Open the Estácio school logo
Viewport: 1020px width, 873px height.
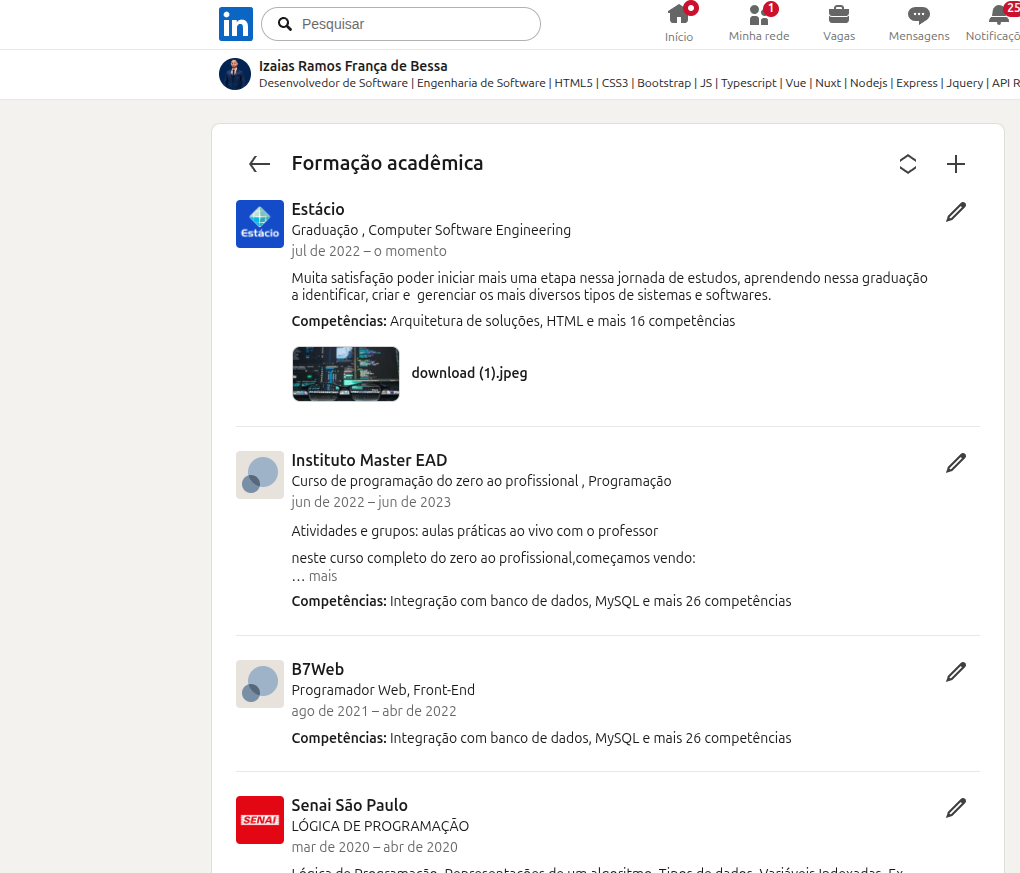(x=260, y=224)
